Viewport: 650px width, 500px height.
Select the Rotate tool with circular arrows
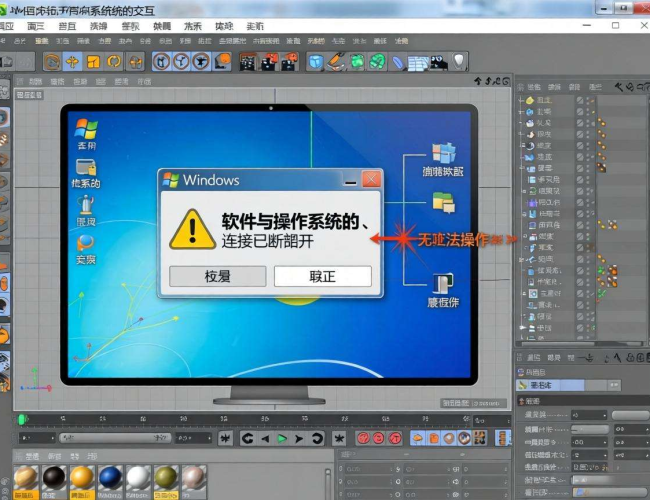[x=114, y=62]
